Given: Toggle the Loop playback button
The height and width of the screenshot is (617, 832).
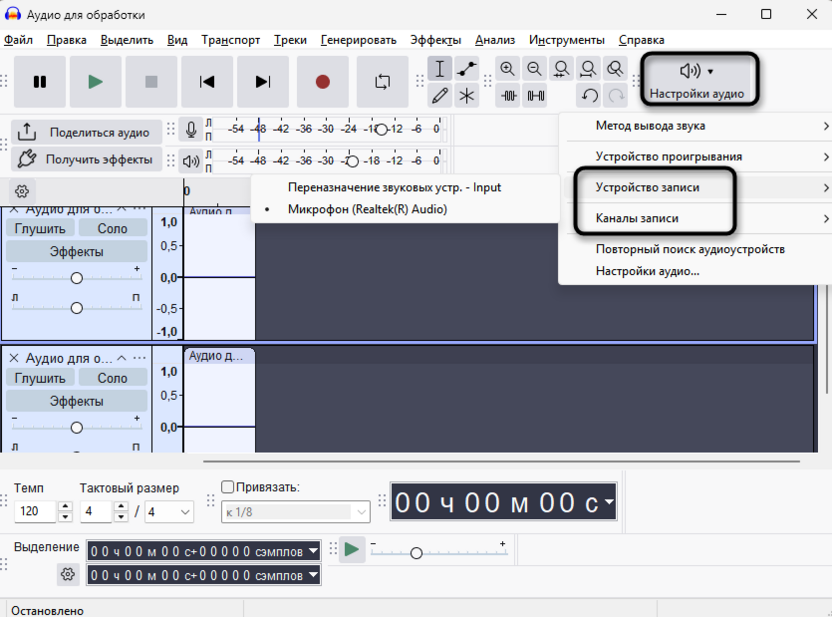Looking at the screenshot, I should point(383,82).
